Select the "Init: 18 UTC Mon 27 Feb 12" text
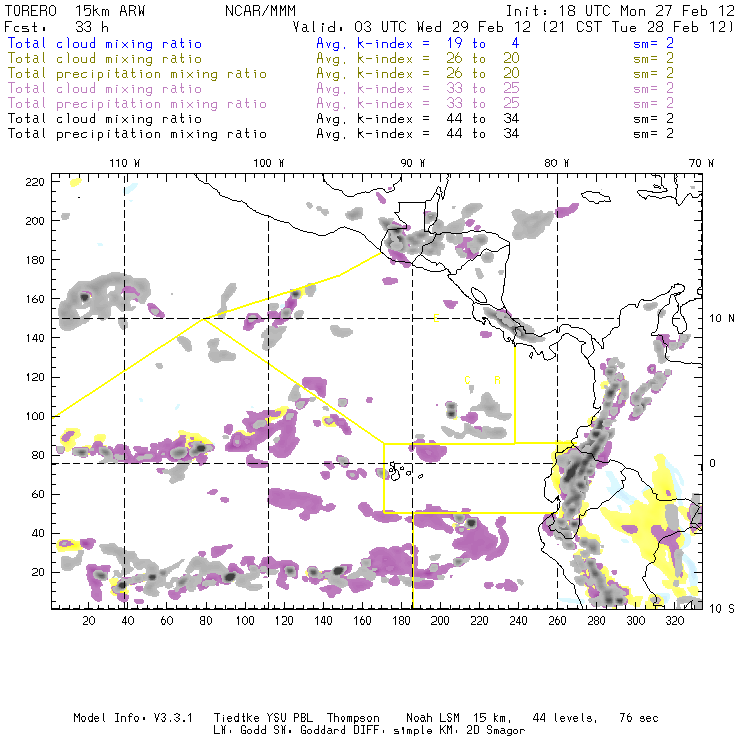The image size is (740, 740). [x=620, y=11]
